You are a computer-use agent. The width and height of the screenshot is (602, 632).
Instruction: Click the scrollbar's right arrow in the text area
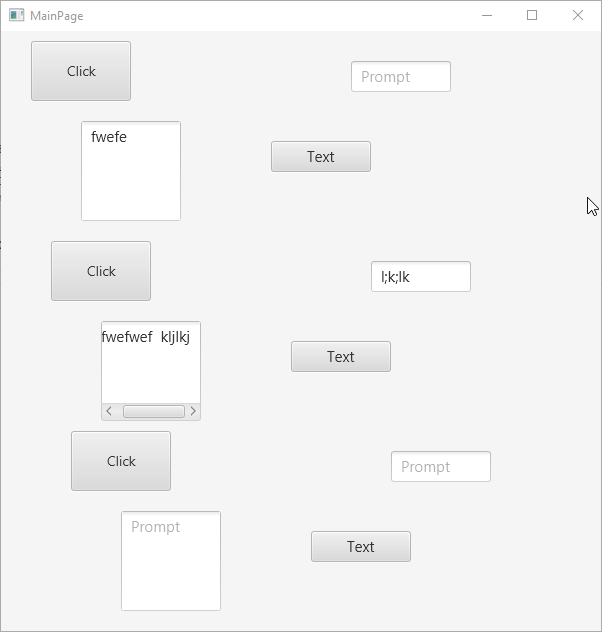point(193,411)
